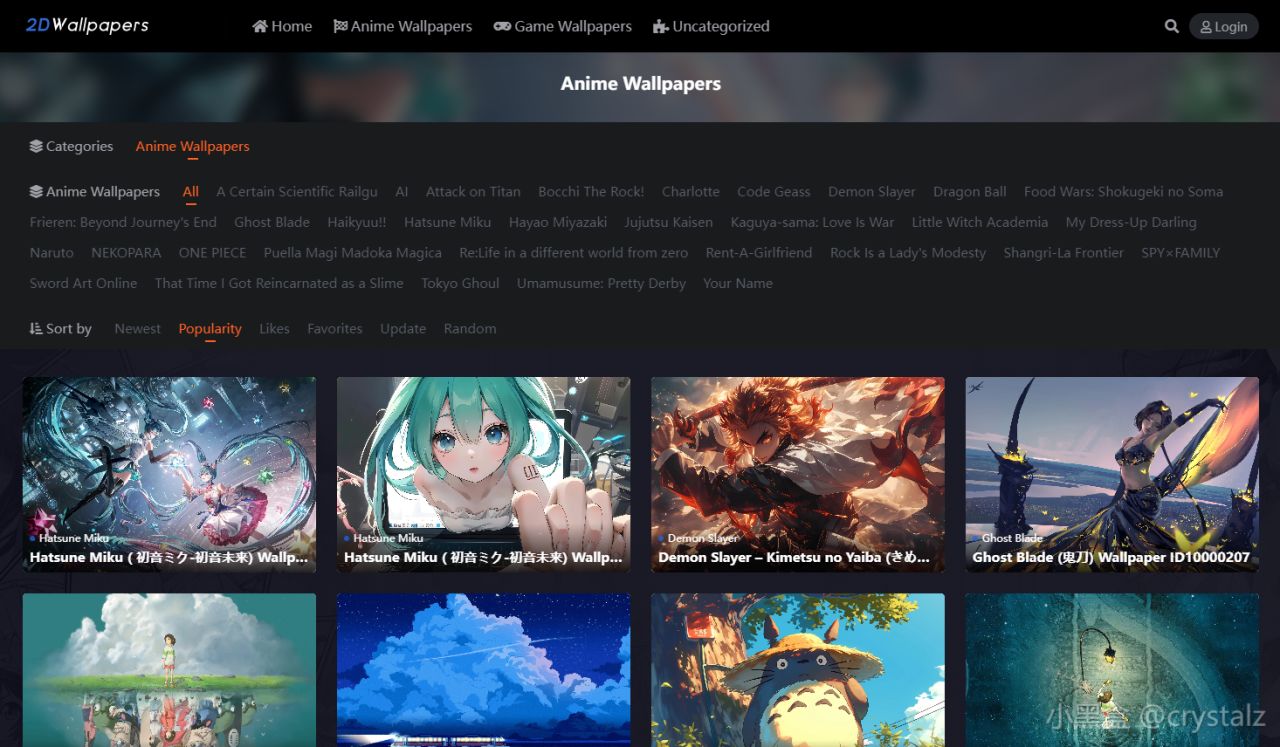The width and height of the screenshot is (1280, 747).
Task: Filter by Attack on Titan
Action: click(473, 192)
